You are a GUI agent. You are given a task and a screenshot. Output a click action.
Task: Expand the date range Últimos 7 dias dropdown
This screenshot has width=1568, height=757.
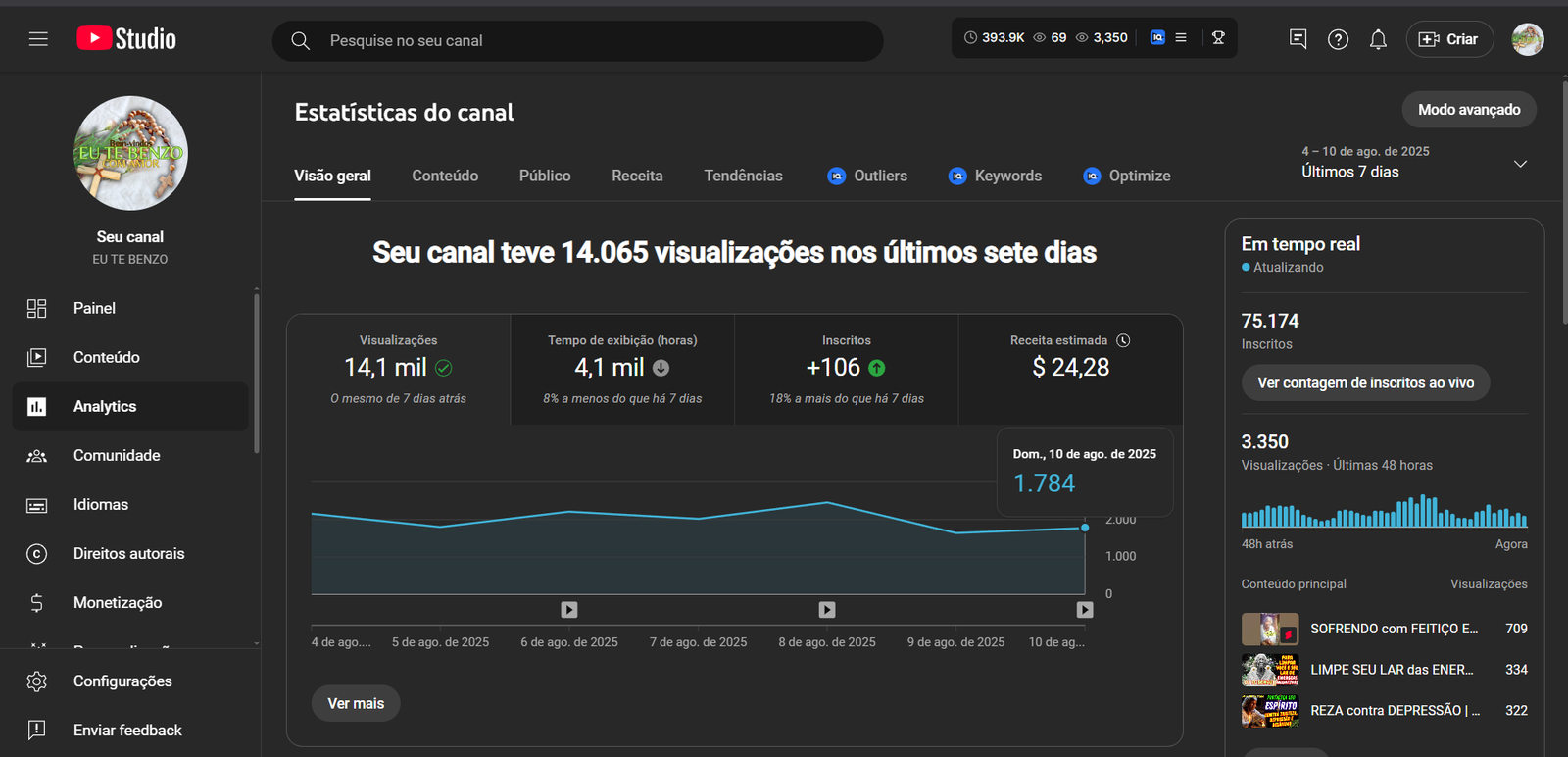pos(1414,163)
